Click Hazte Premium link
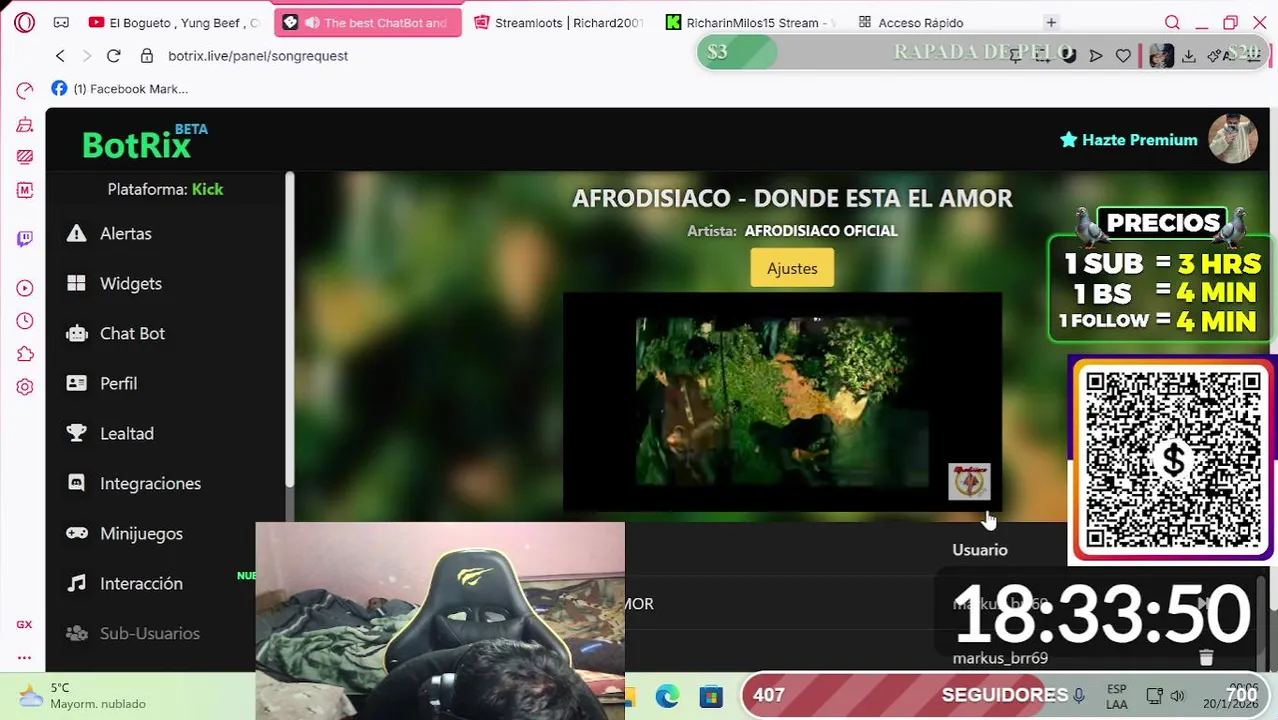 (1129, 140)
